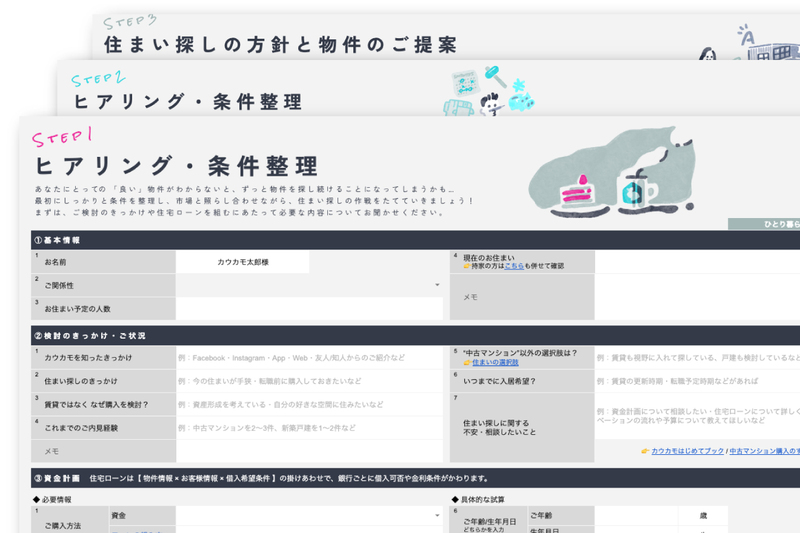Viewport: 800px width, 533px height.
Task: Click the ご年齢/生年月日 label cell
Action: [x=489, y=521]
